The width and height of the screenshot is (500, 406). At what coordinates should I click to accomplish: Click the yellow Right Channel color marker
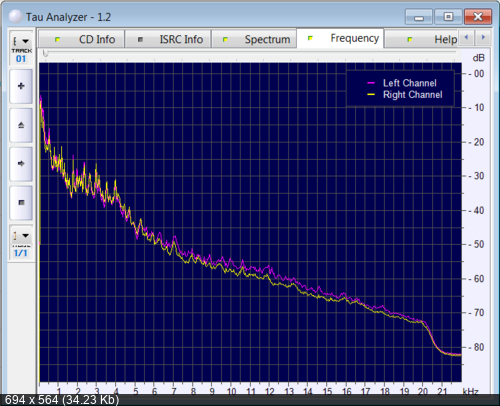pyautogui.click(x=371, y=95)
